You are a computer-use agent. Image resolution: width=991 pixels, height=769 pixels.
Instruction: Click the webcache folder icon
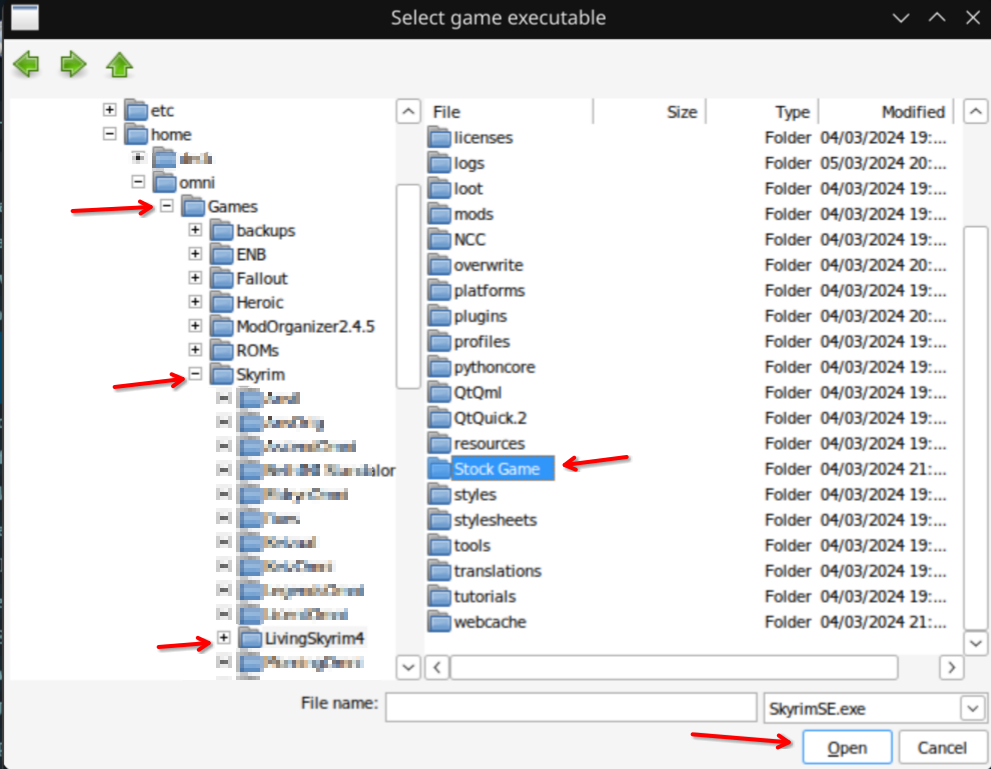click(x=440, y=622)
